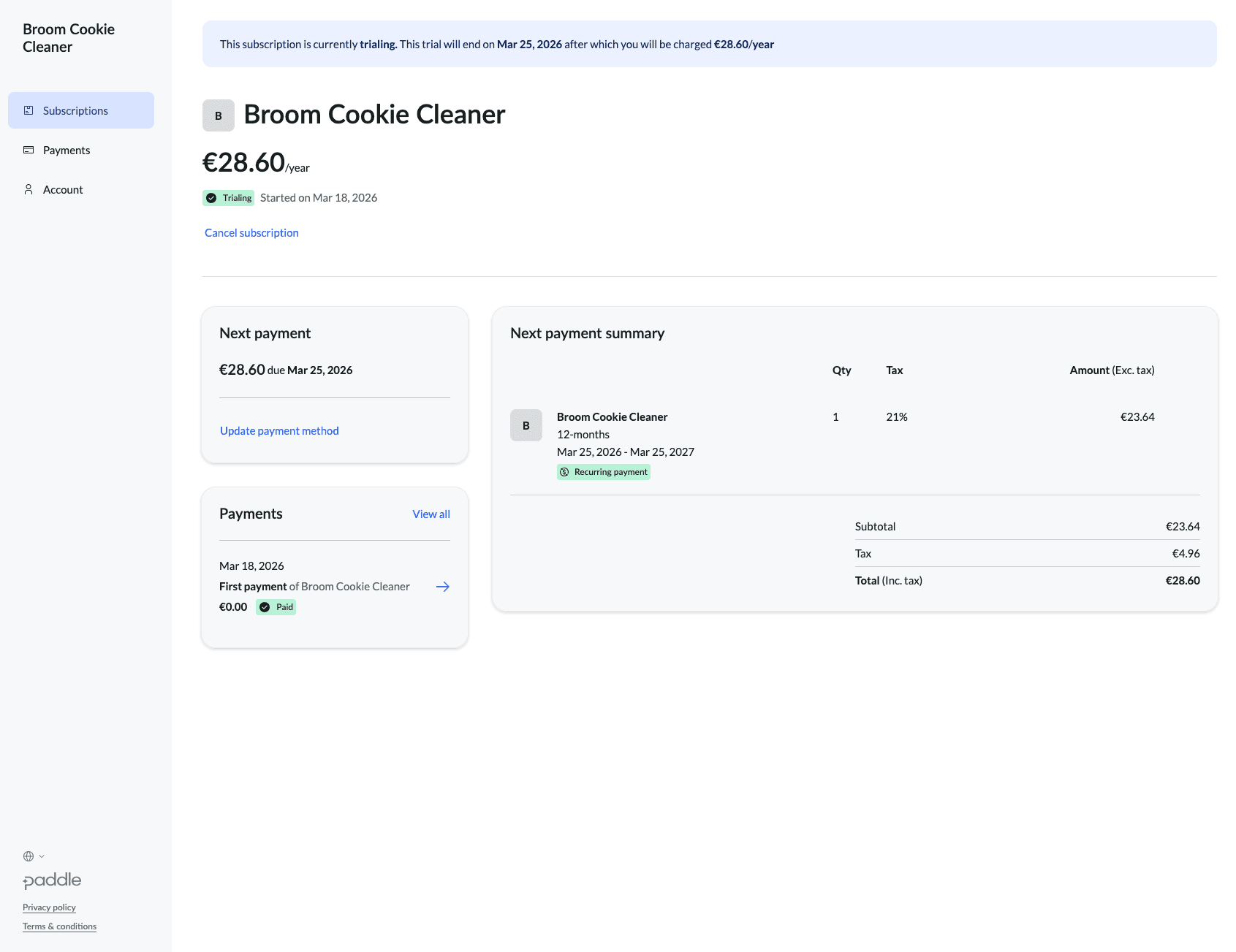
Task: Click the Recurring payment badge
Action: 604,472
